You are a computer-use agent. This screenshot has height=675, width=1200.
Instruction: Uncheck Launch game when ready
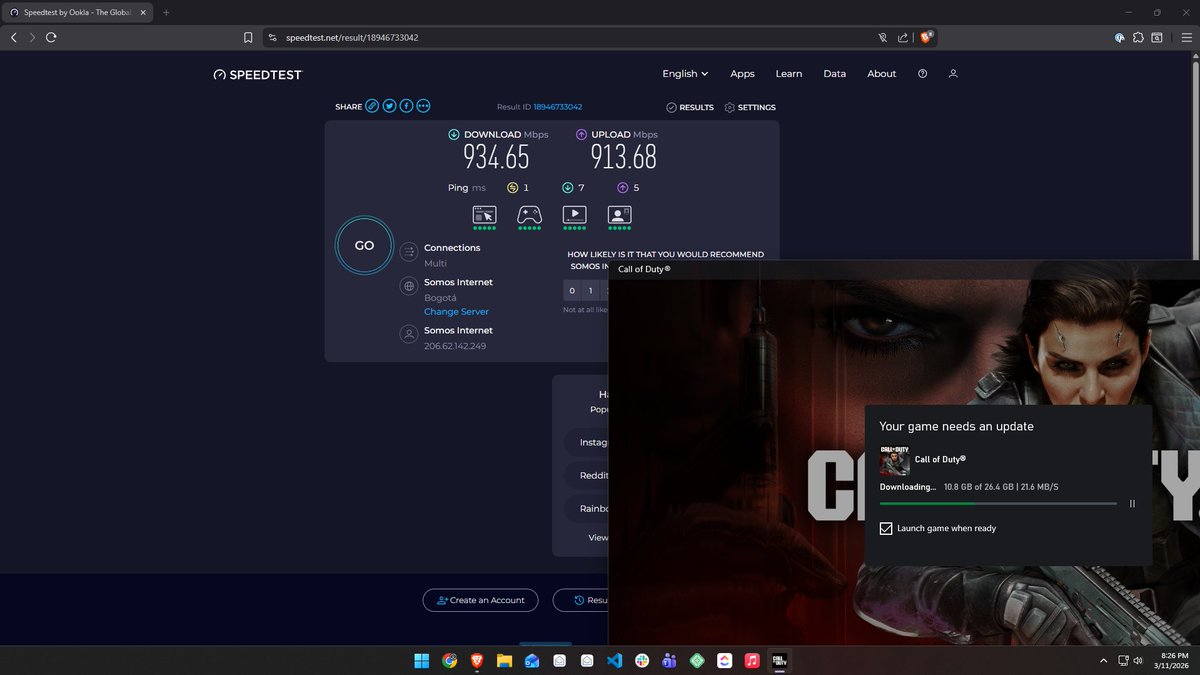click(x=886, y=528)
